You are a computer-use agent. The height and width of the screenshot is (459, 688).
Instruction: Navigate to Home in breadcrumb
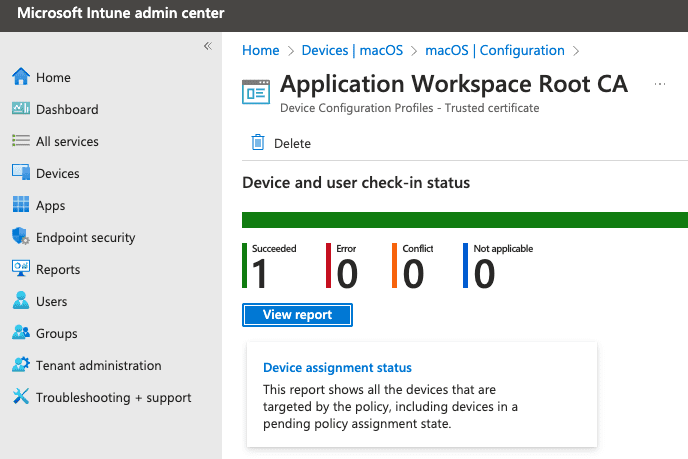point(261,50)
